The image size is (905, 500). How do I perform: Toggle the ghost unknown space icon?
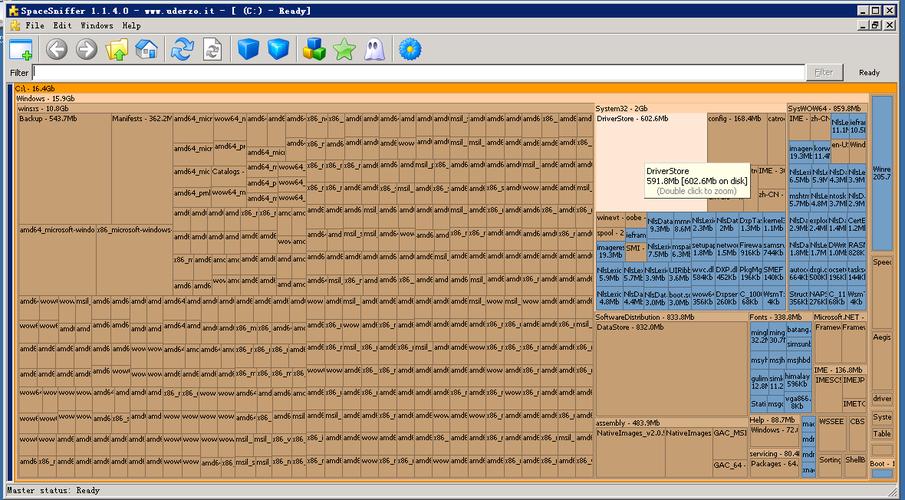(x=374, y=49)
